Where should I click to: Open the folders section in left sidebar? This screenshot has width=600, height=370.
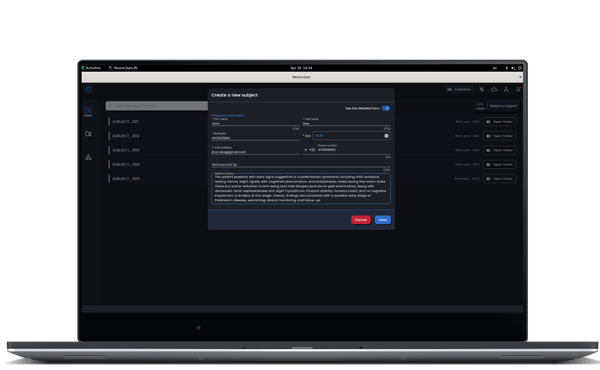[88, 134]
